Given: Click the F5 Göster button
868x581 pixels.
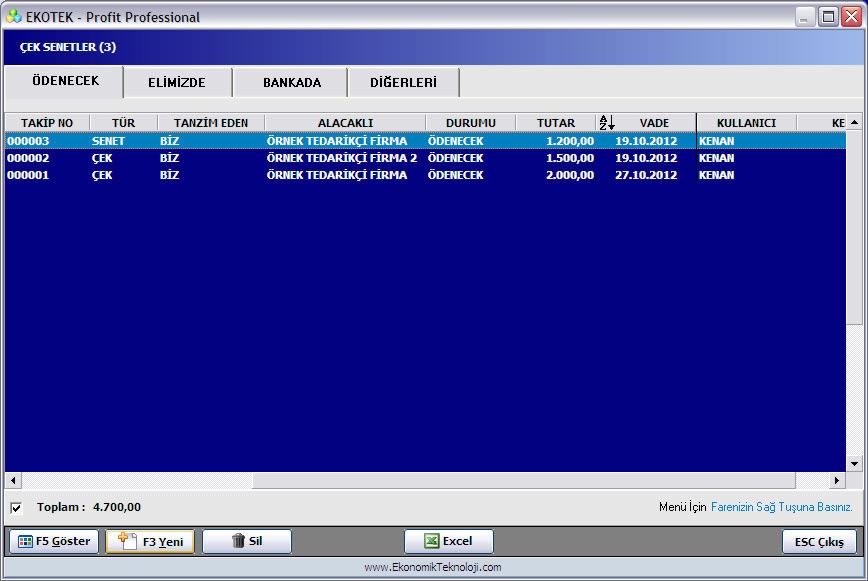Looking at the screenshot, I should click(x=54, y=541).
